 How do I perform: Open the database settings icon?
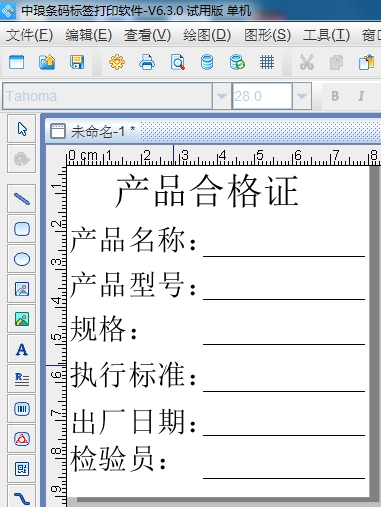(x=207, y=62)
